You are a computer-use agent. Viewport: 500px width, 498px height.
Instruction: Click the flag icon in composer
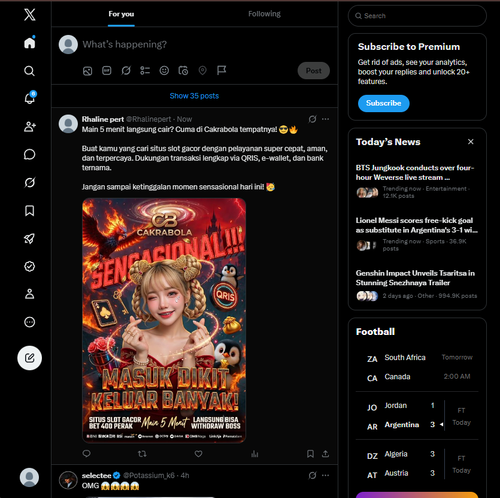point(222,71)
